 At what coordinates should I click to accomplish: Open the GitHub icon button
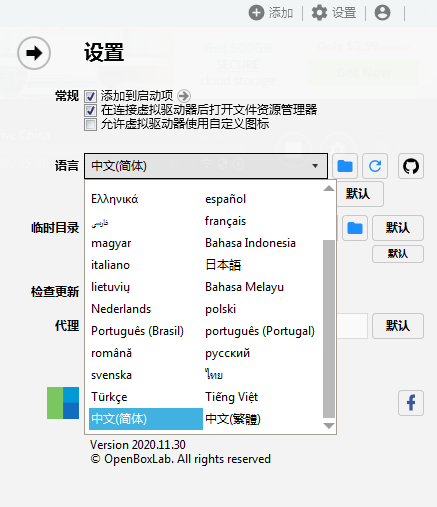point(411,166)
